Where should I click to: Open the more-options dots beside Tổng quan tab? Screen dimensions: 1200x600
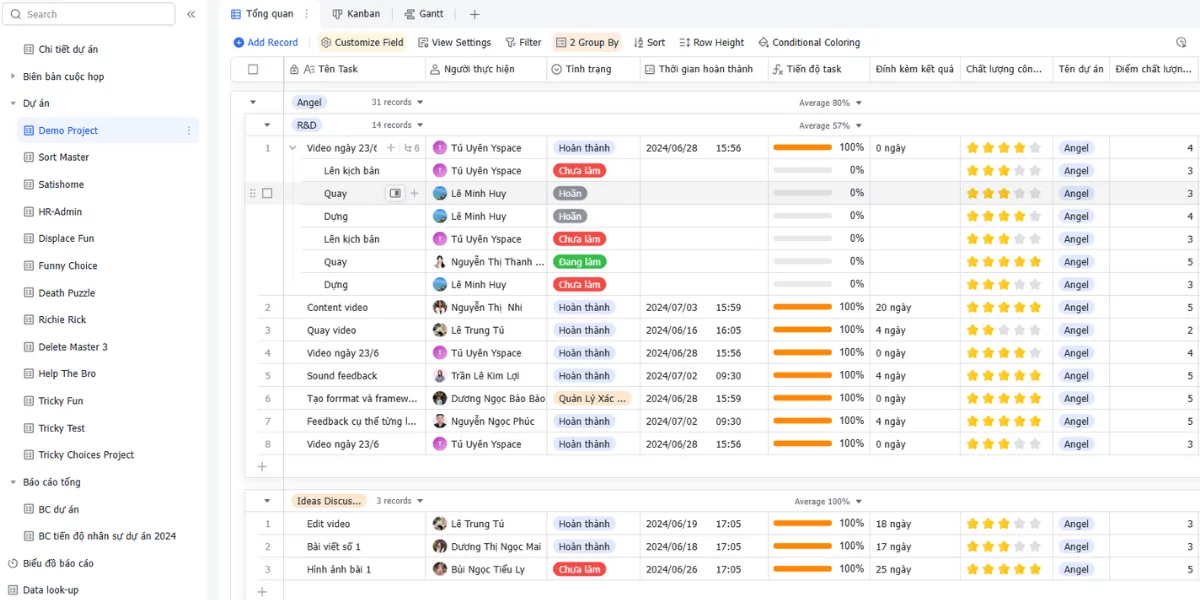(307, 14)
